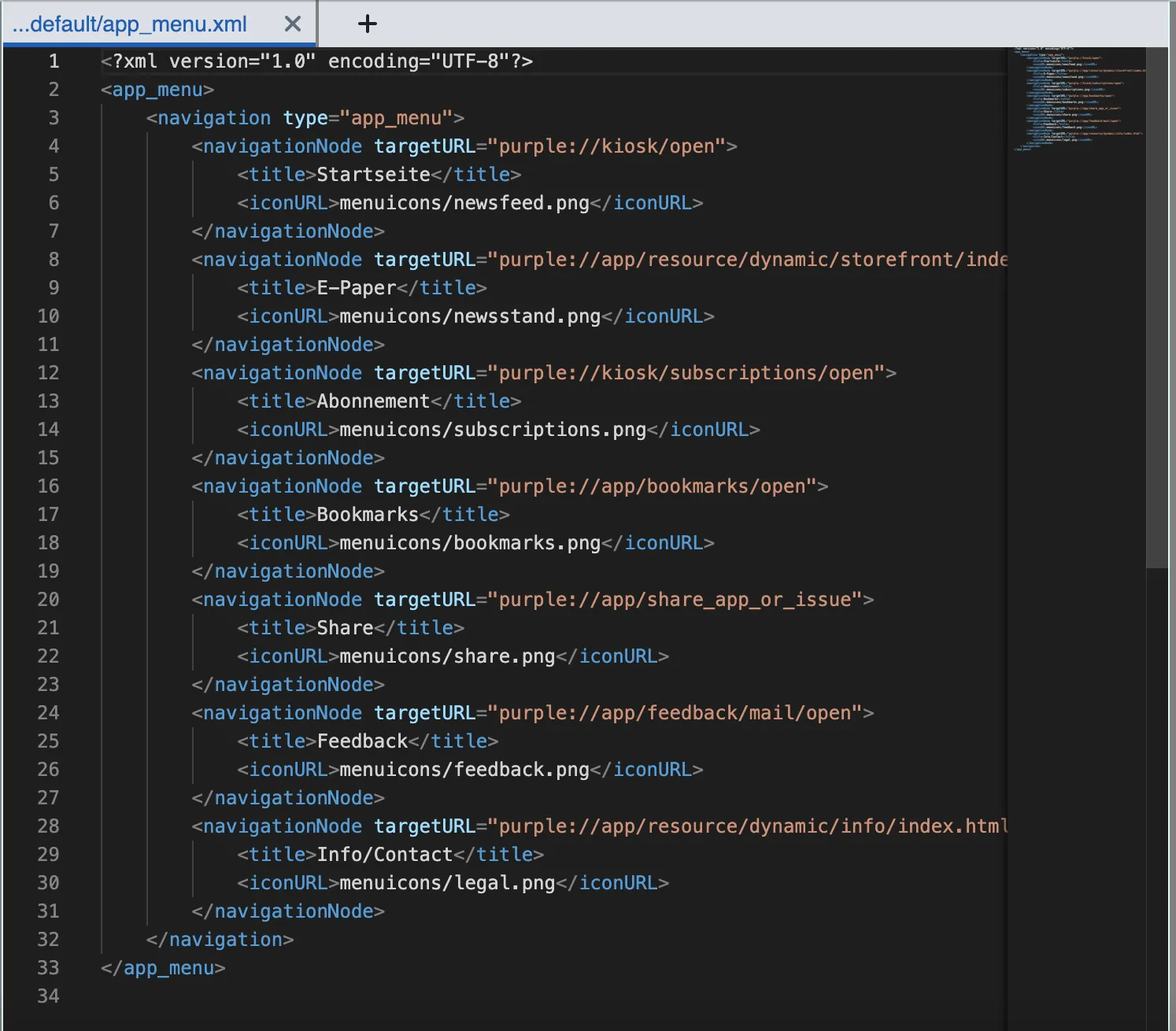The height and width of the screenshot is (1031, 1176).
Task: Click the Abonnement title text
Action: coord(374,401)
